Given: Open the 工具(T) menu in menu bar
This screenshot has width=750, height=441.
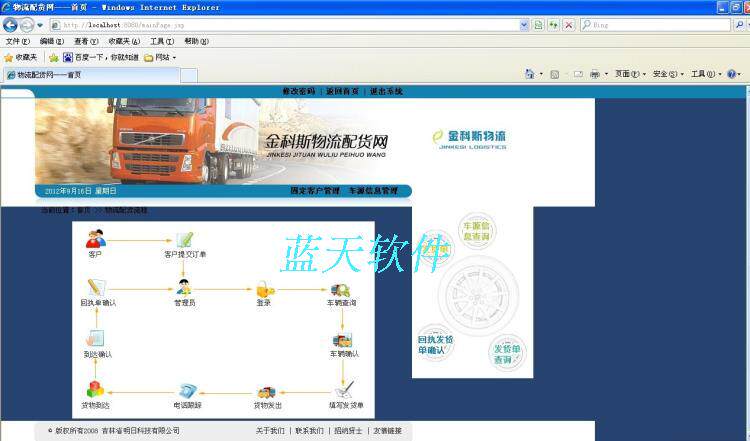Looking at the screenshot, I should tap(162, 42).
